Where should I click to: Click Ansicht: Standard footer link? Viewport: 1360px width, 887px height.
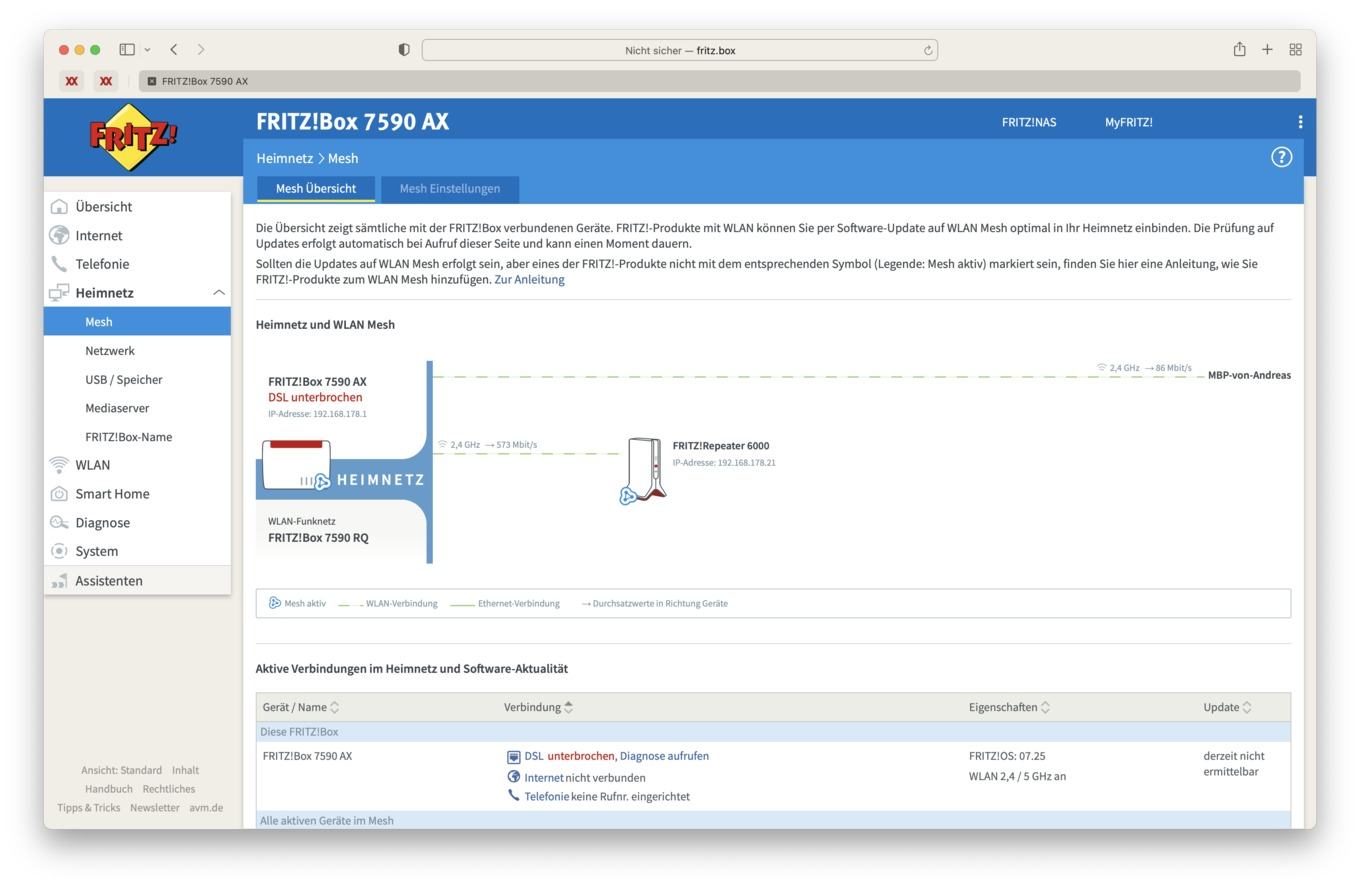[121, 771]
